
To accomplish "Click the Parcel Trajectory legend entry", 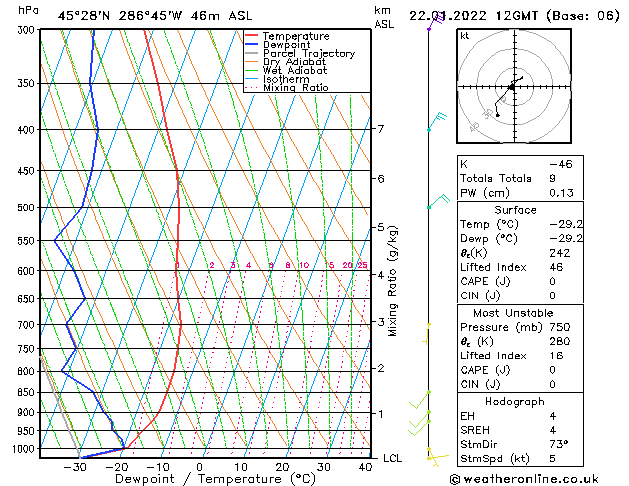I will pyautogui.click(x=309, y=53).
